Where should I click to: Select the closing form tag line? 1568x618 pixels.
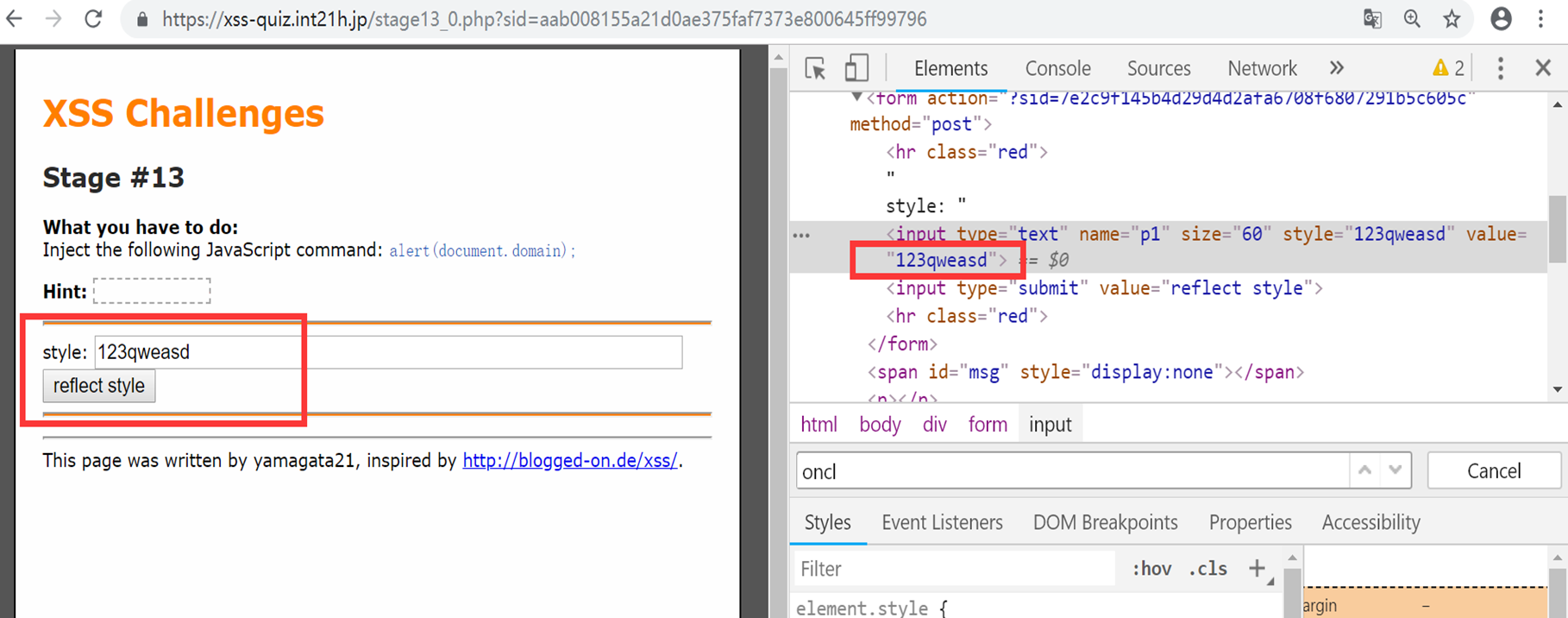(x=902, y=344)
